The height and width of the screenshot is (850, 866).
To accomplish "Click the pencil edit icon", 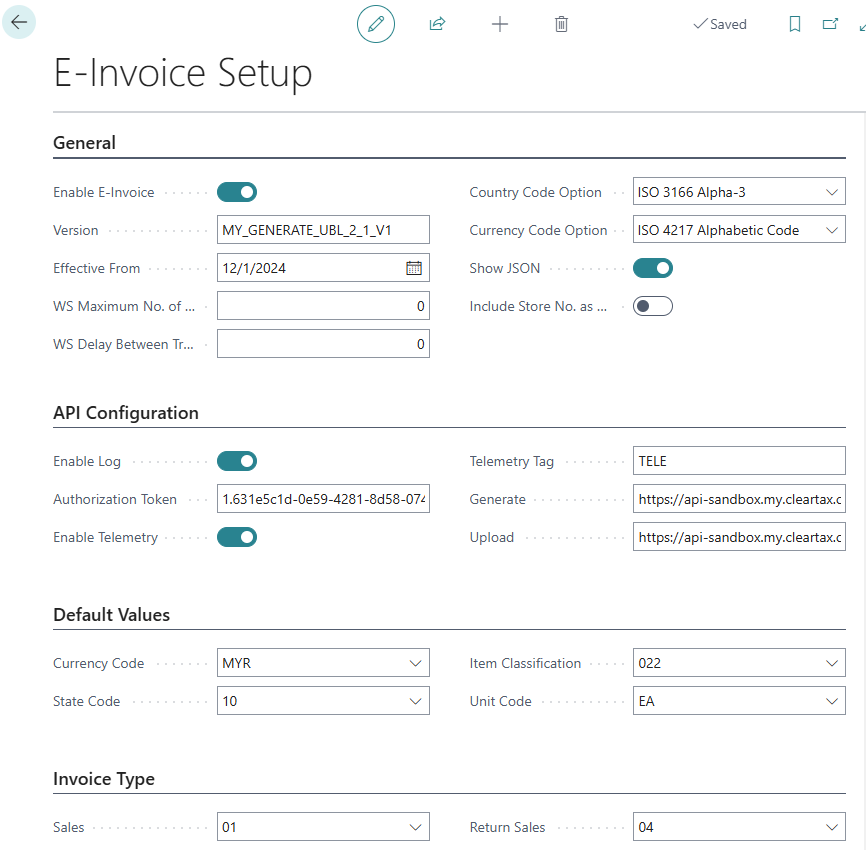I will (376, 24).
